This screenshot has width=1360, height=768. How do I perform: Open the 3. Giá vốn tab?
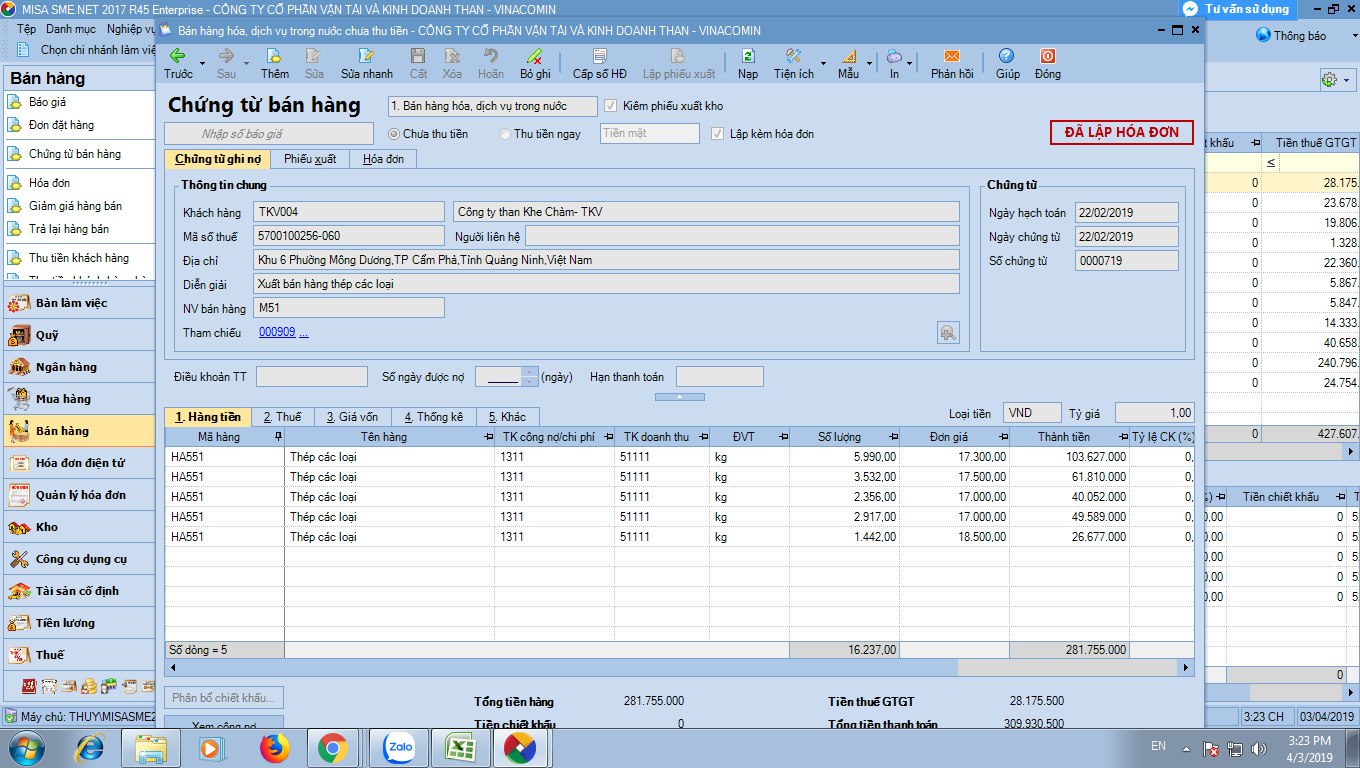351,417
